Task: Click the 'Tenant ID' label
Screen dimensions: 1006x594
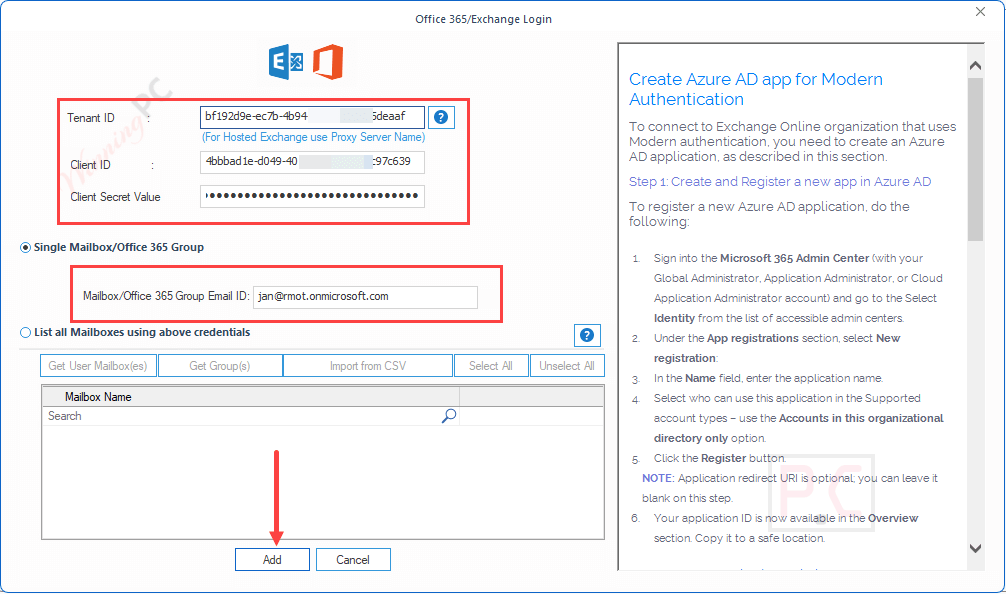Action: 91,118
